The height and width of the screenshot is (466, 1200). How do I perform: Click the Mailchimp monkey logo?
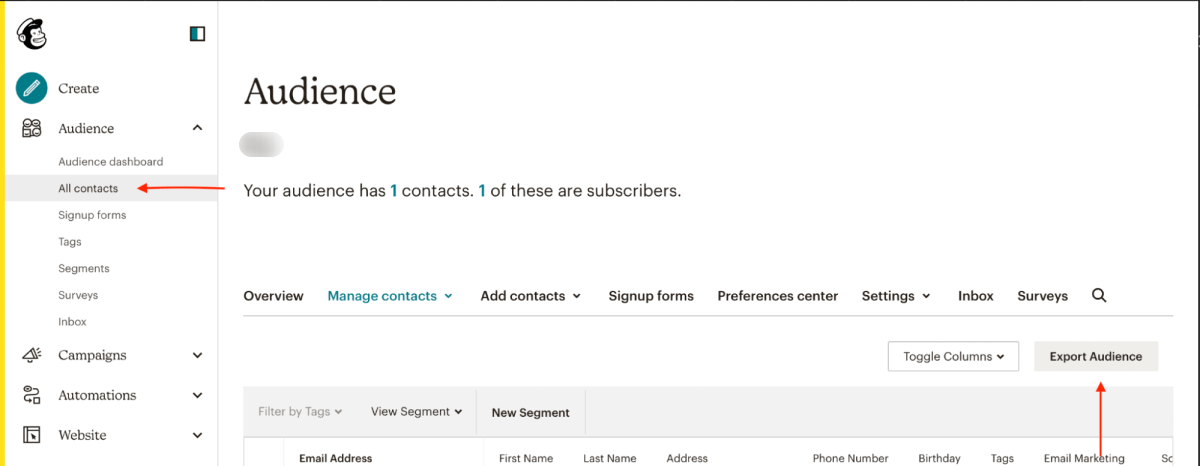point(32,34)
